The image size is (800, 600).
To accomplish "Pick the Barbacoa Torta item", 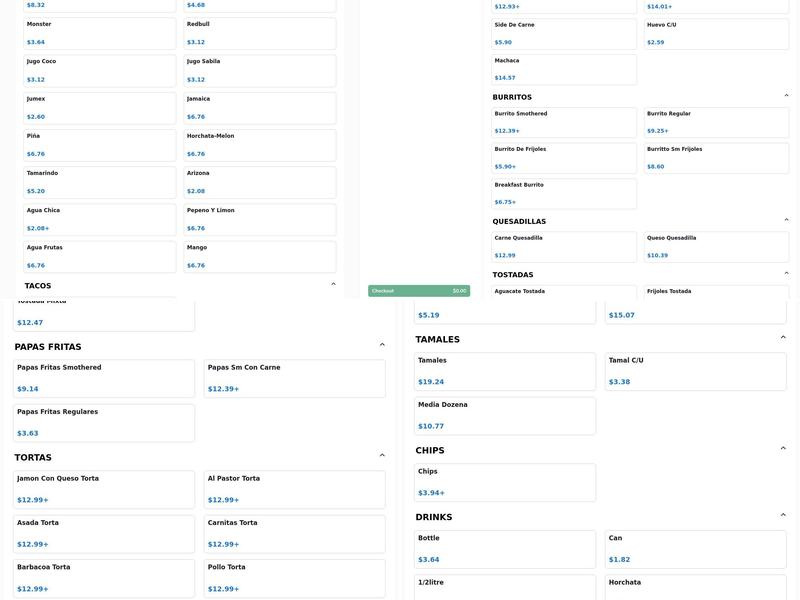I will coord(104,578).
